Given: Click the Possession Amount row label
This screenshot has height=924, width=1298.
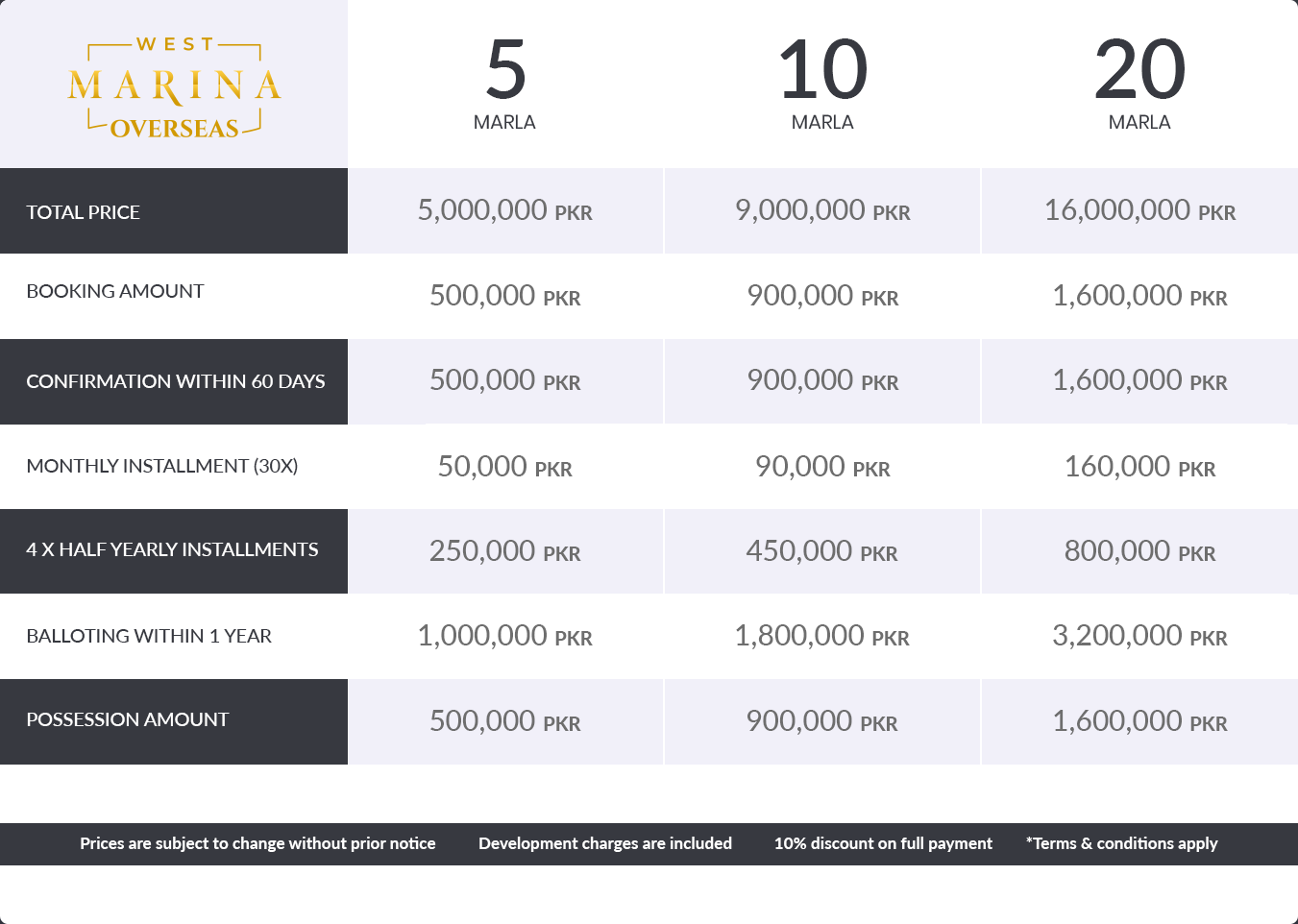Looking at the screenshot, I should 128,719.
